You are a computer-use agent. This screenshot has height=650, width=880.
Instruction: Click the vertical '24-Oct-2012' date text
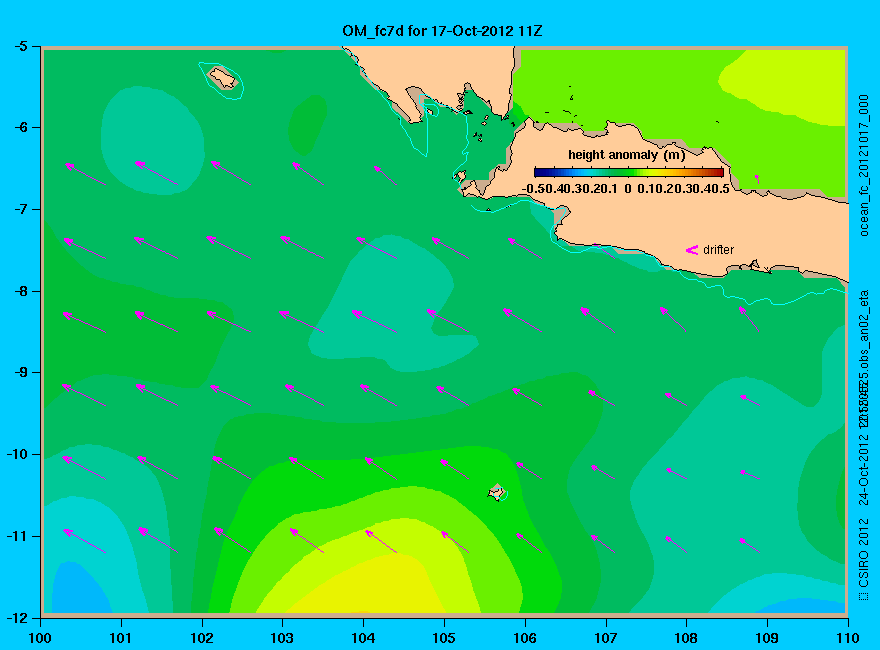click(864, 470)
